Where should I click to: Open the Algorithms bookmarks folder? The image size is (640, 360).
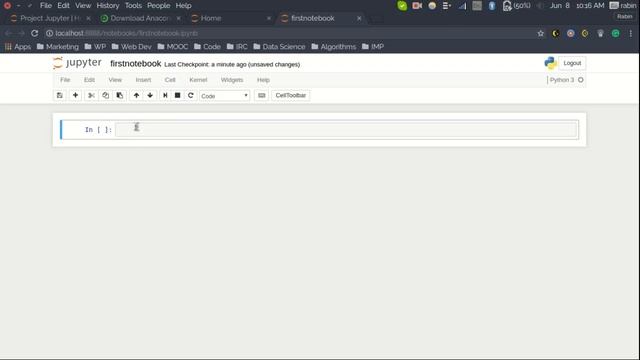click(x=333, y=47)
